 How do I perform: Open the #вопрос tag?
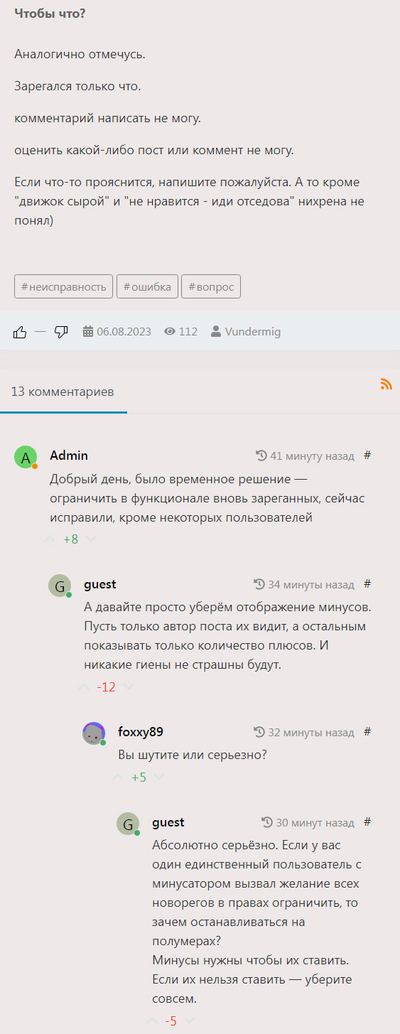tap(211, 287)
